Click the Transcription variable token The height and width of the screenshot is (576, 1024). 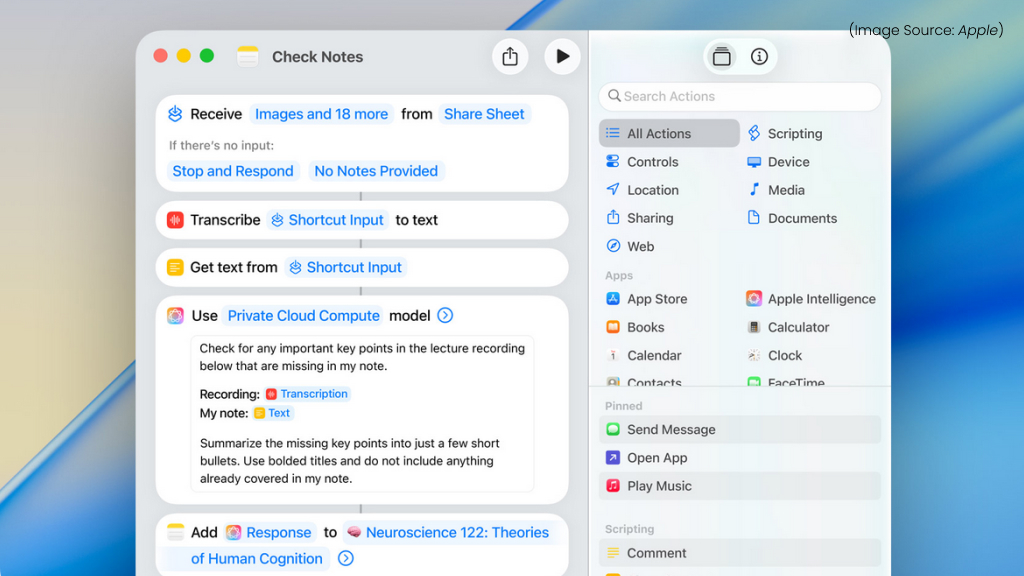(x=307, y=394)
